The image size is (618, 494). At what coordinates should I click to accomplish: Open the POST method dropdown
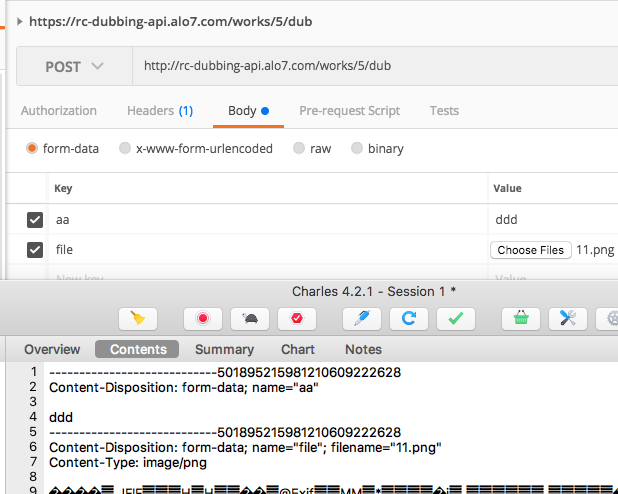coord(74,66)
